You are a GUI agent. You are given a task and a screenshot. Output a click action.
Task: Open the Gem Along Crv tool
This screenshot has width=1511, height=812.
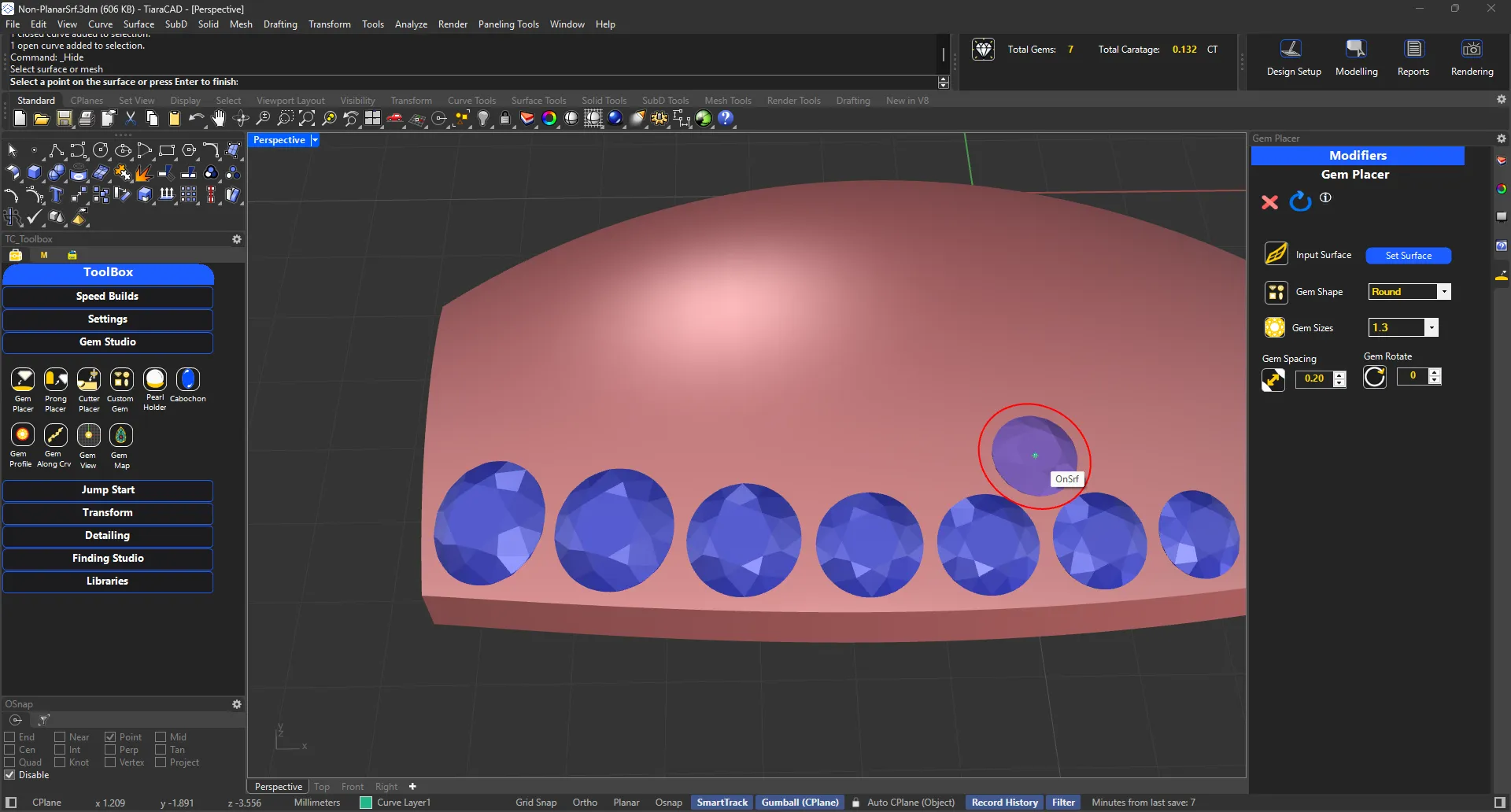[x=55, y=435]
